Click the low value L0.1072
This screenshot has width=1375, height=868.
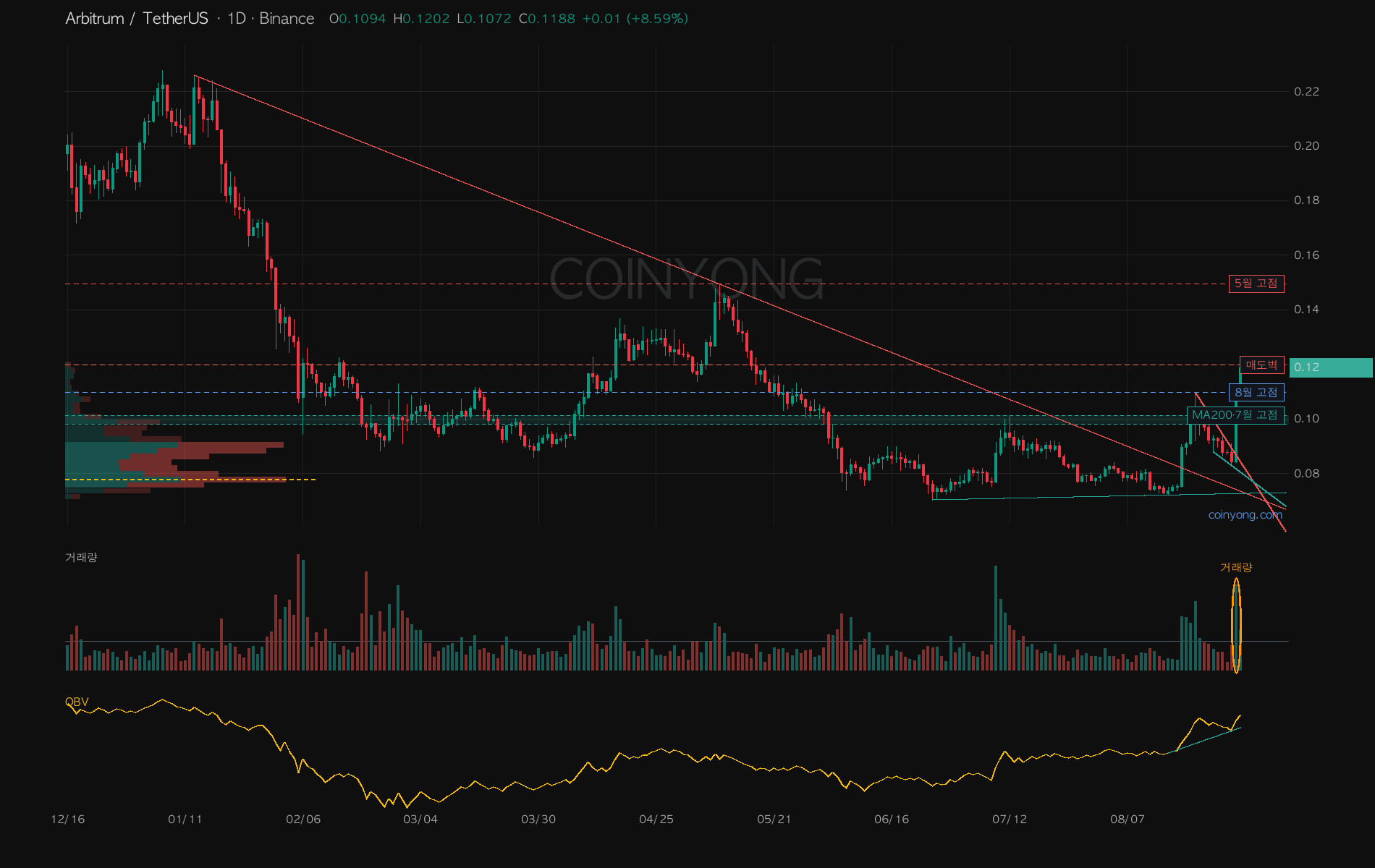coord(484,19)
